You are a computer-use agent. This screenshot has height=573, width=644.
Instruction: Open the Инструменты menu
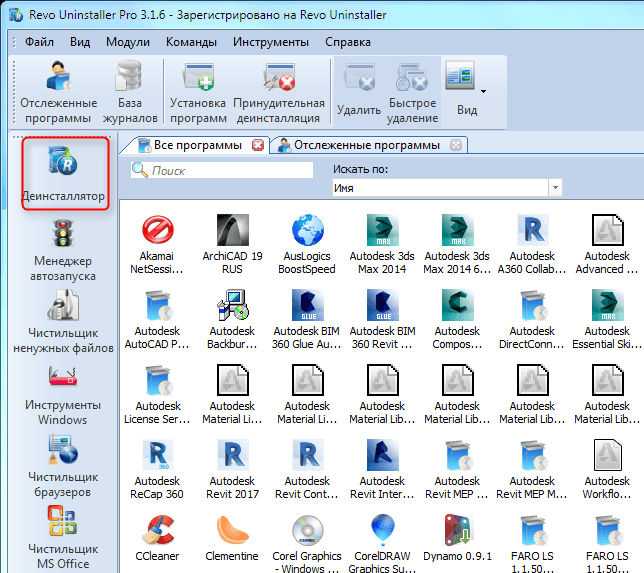coord(271,42)
